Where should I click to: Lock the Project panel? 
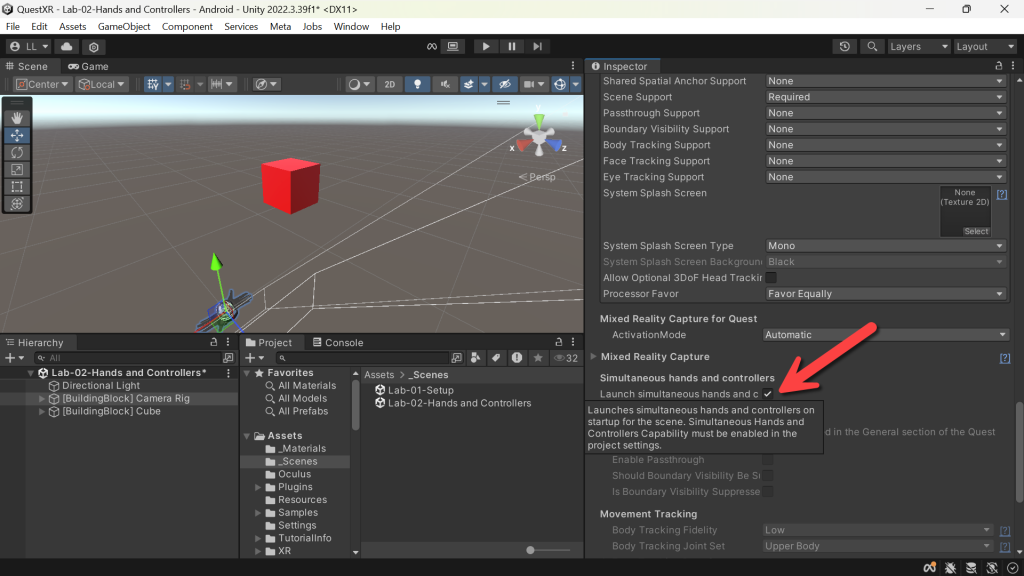[x=558, y=342]
